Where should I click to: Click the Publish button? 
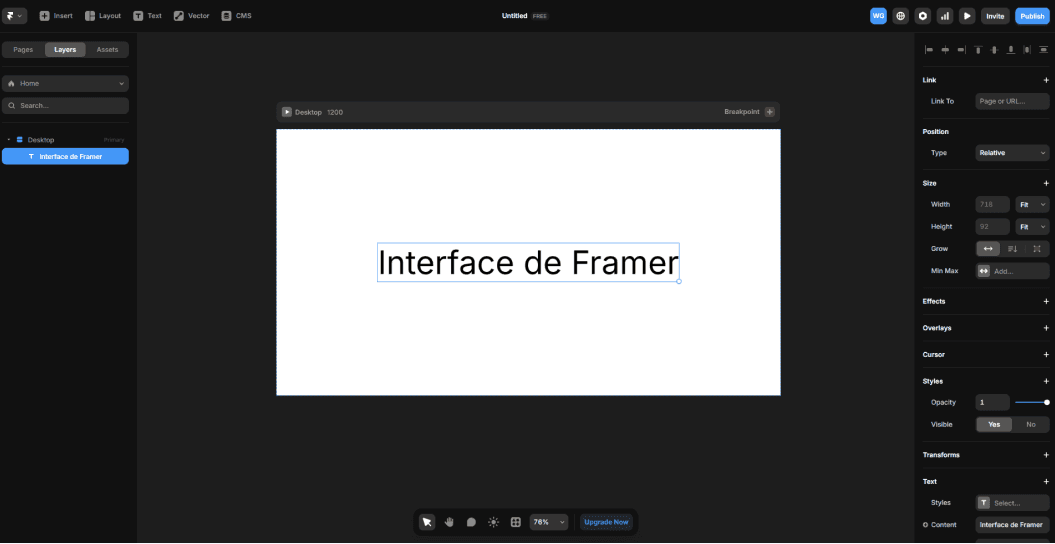click(1032, 16)
